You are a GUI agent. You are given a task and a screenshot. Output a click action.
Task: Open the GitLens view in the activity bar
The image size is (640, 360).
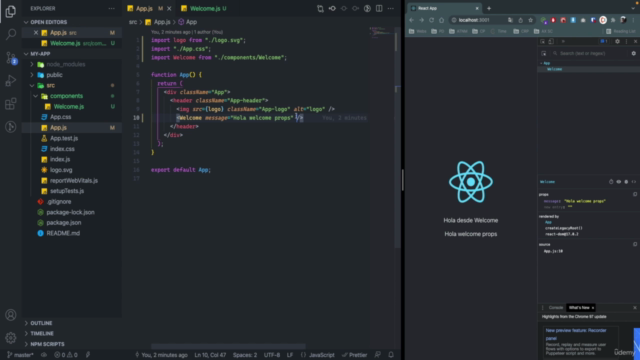pos(11,127)
